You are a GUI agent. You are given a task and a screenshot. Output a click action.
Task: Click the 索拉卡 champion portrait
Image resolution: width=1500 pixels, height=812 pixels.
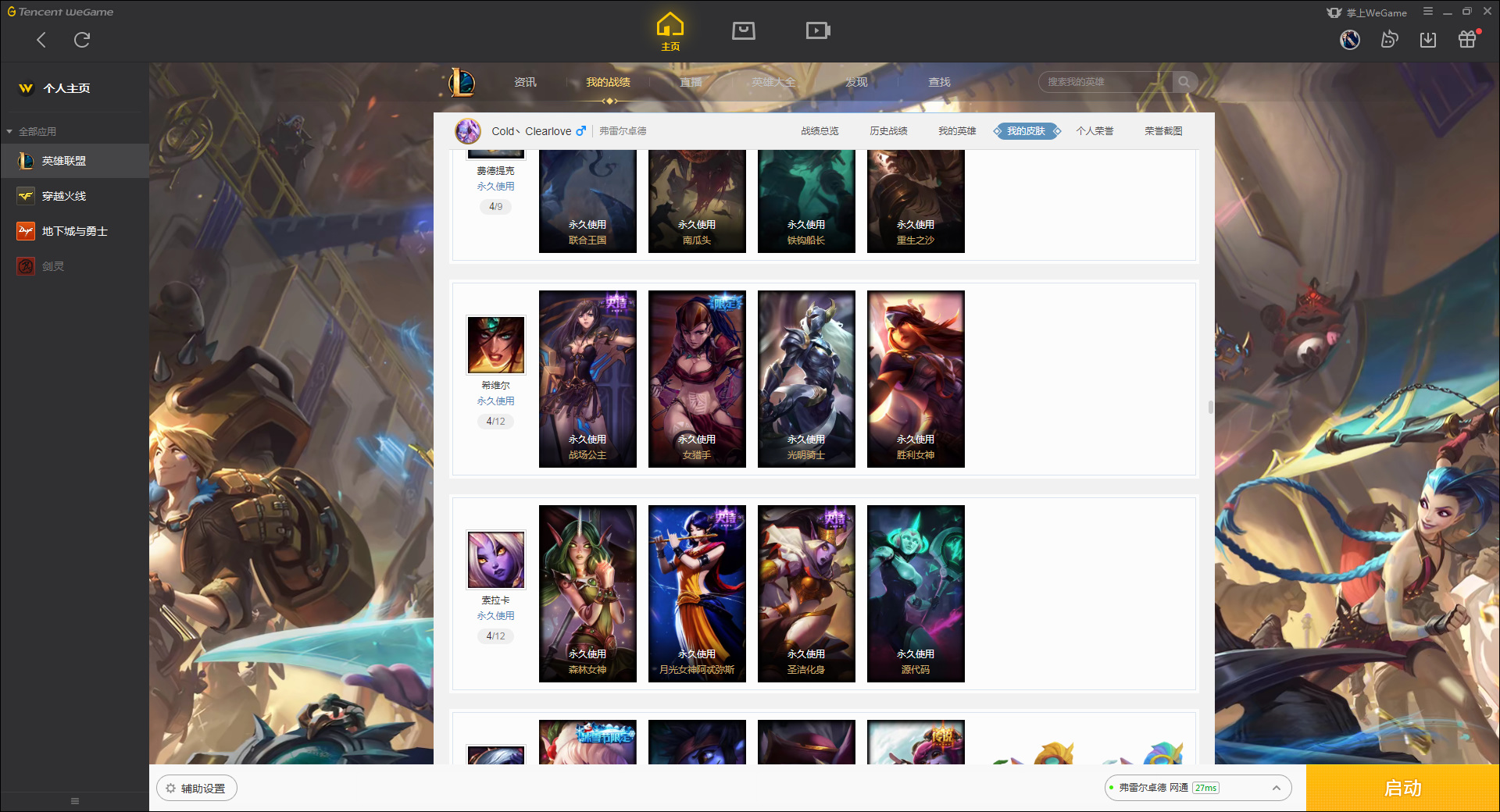pyautogui.click(x=496, y=560)
